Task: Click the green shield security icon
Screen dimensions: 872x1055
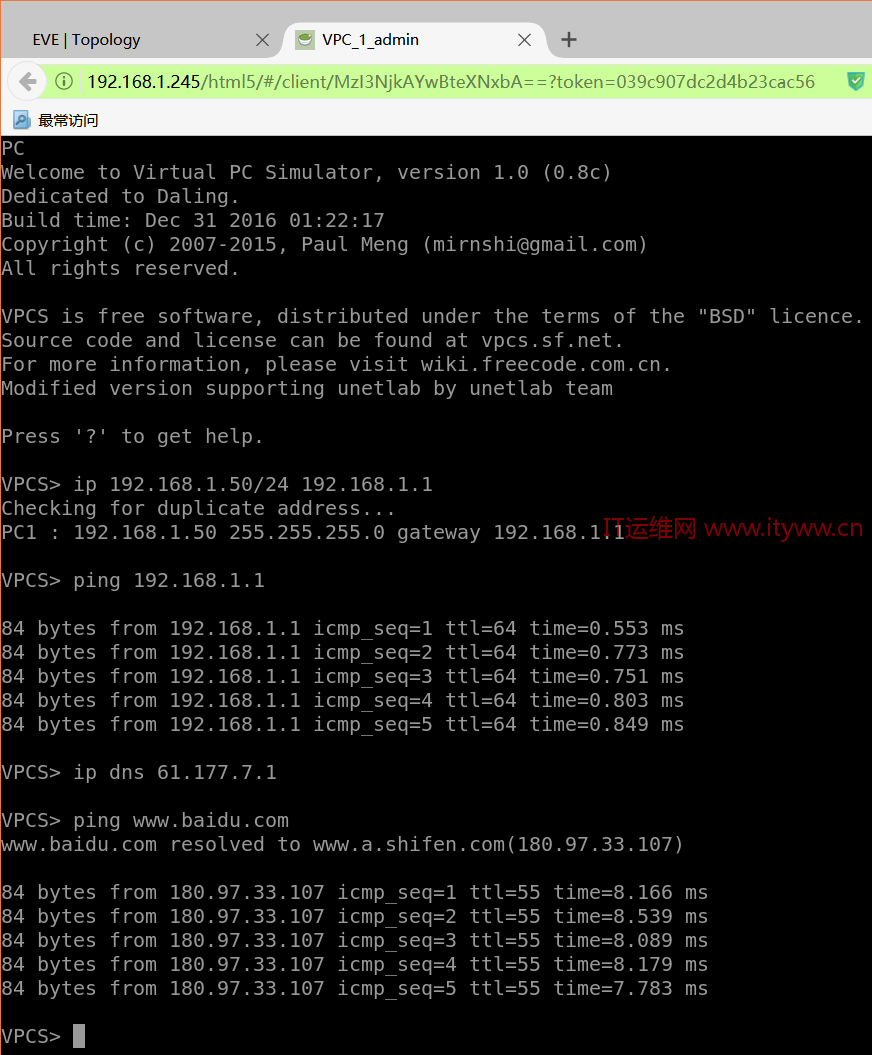Action: pyautogui.click(x=855, y=82)
